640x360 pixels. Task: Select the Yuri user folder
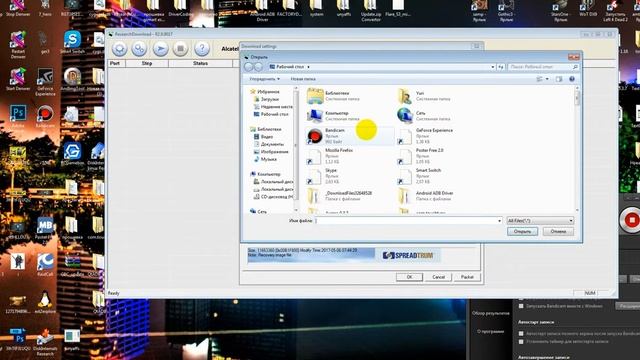point(424,96)
